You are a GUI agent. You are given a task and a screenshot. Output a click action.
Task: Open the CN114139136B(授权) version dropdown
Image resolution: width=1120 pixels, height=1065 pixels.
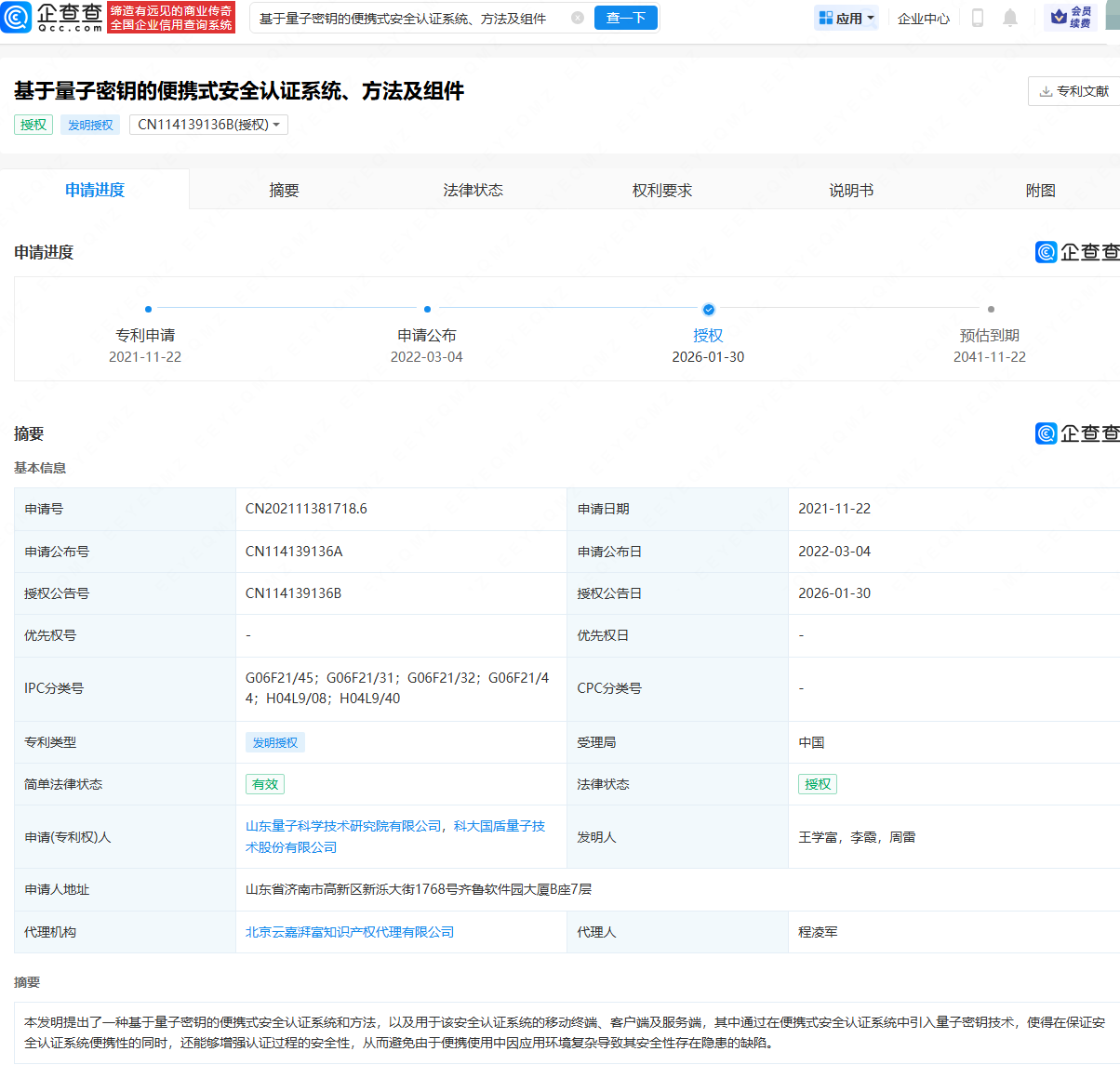click(x=208, y=125)
